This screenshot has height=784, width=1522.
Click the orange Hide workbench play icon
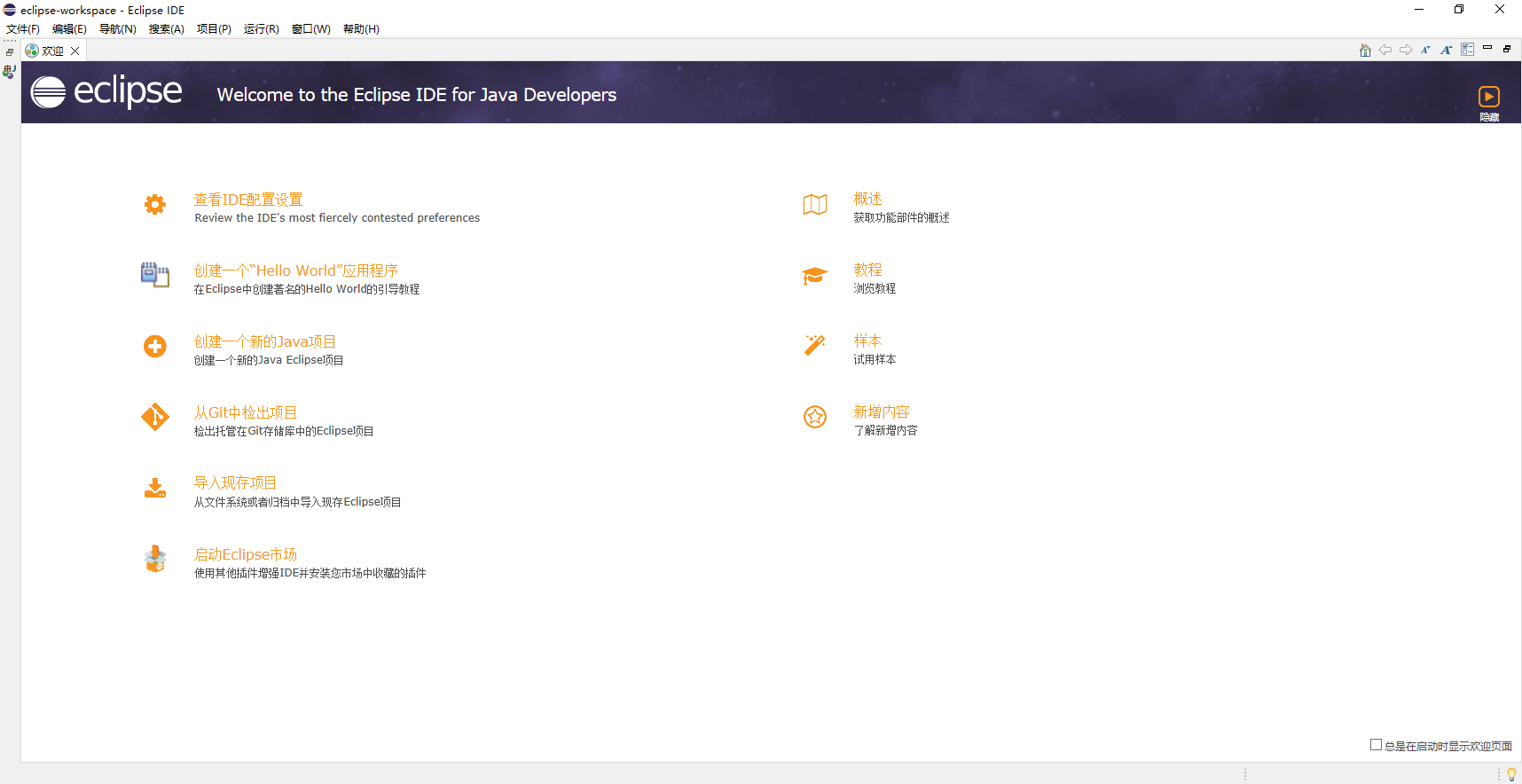(x=1488, y=97)
